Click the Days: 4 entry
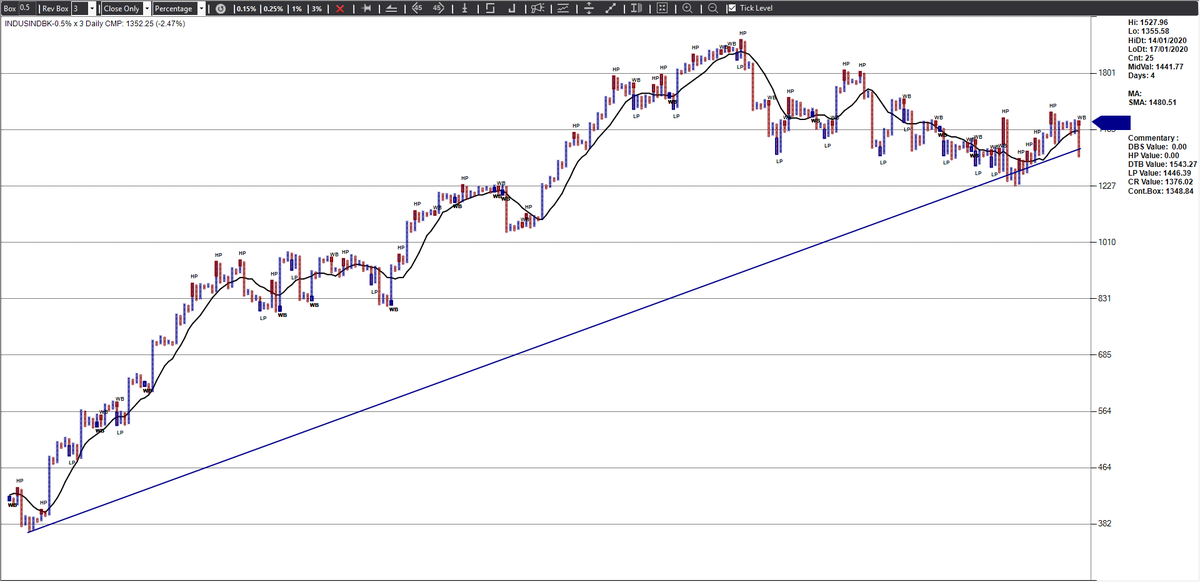 (1140, 76)
